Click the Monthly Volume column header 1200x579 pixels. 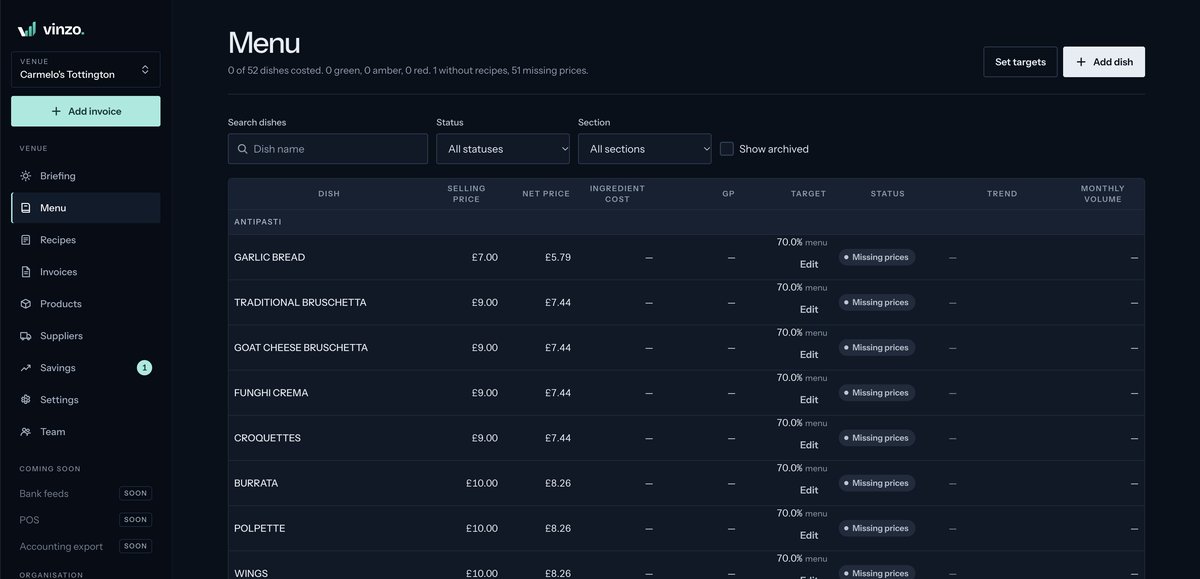coord(1102,194)
